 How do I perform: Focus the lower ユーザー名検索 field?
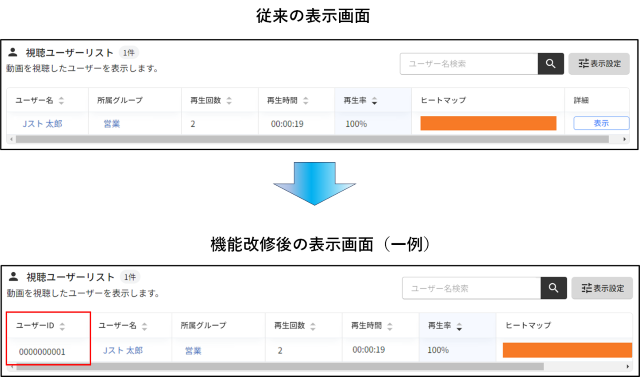[472, 288]
